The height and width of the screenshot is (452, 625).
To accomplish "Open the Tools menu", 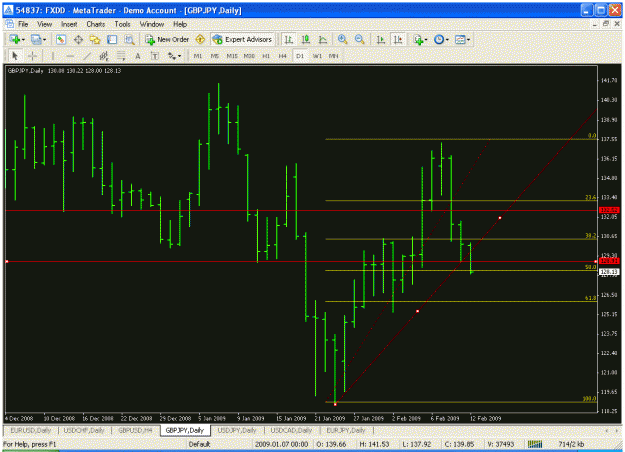I will click(122, 24).
